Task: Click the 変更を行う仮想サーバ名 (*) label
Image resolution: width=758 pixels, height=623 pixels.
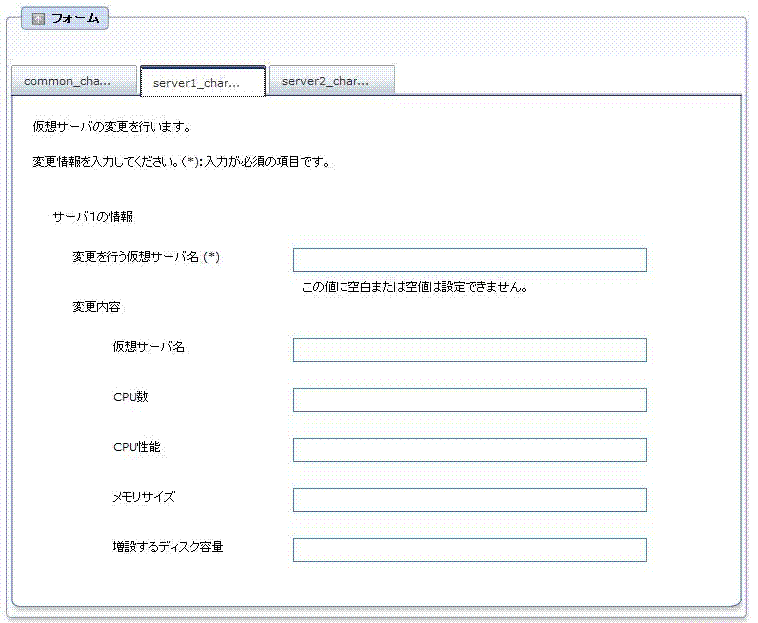Action: pos(146,257)
